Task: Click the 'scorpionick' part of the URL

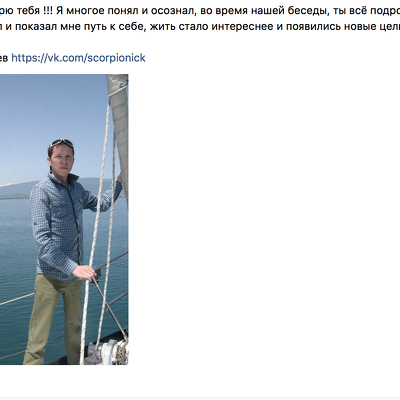Action: click(116, 58)
